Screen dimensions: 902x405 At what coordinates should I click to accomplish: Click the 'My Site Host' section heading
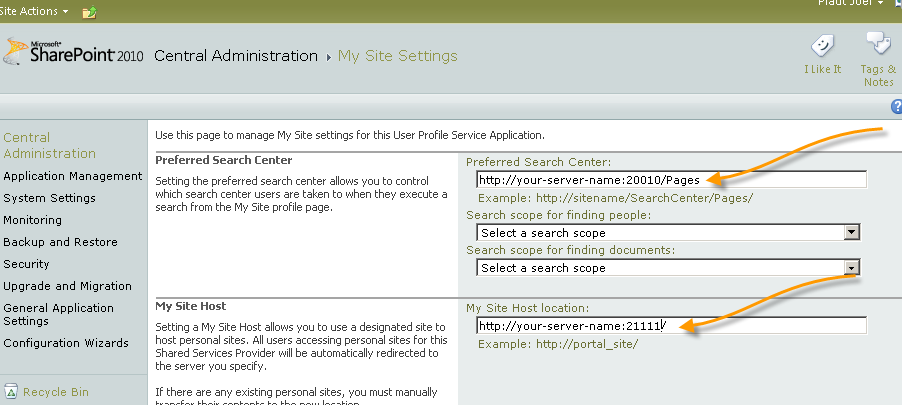(190, 306)
